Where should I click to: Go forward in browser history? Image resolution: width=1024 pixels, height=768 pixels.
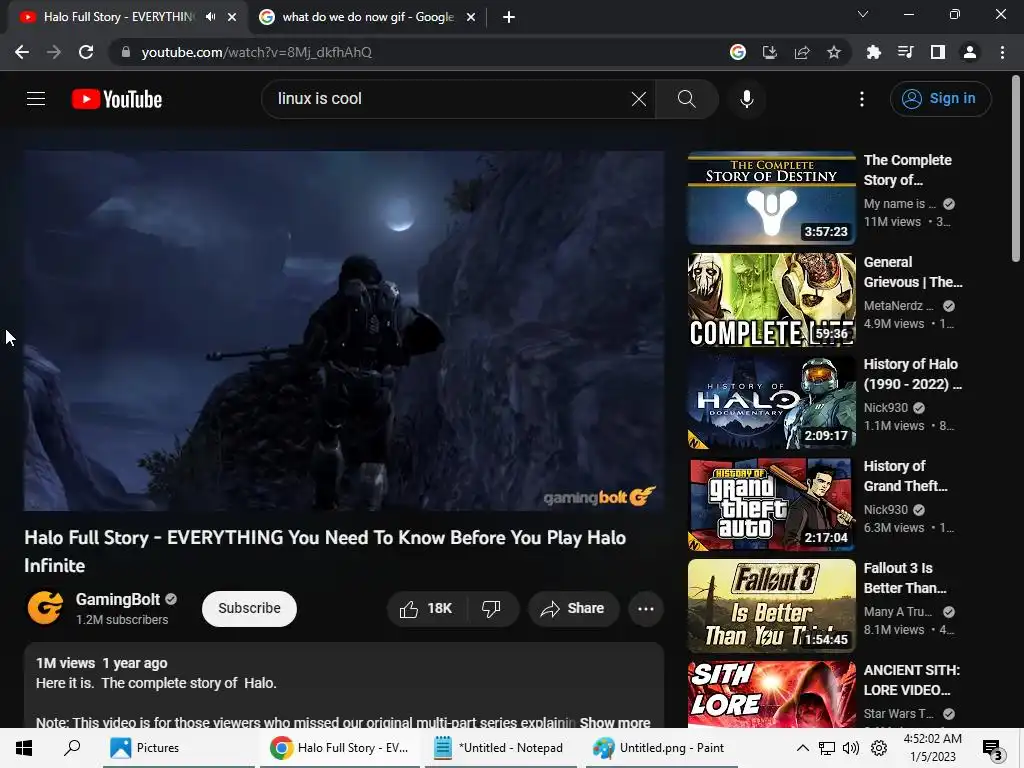point(54,52)
